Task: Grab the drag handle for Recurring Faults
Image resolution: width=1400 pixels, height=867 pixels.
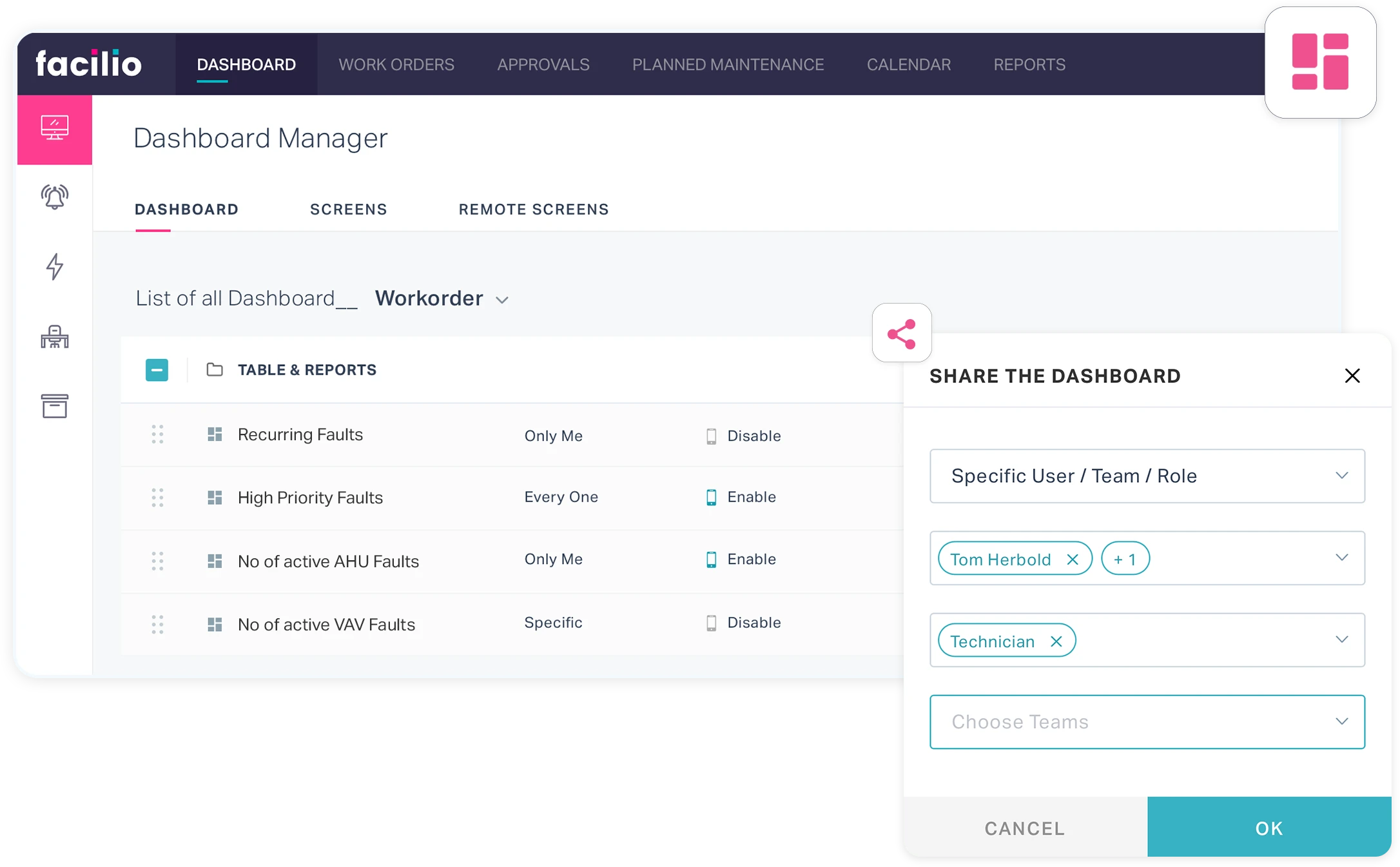Action: coord(157,434)
